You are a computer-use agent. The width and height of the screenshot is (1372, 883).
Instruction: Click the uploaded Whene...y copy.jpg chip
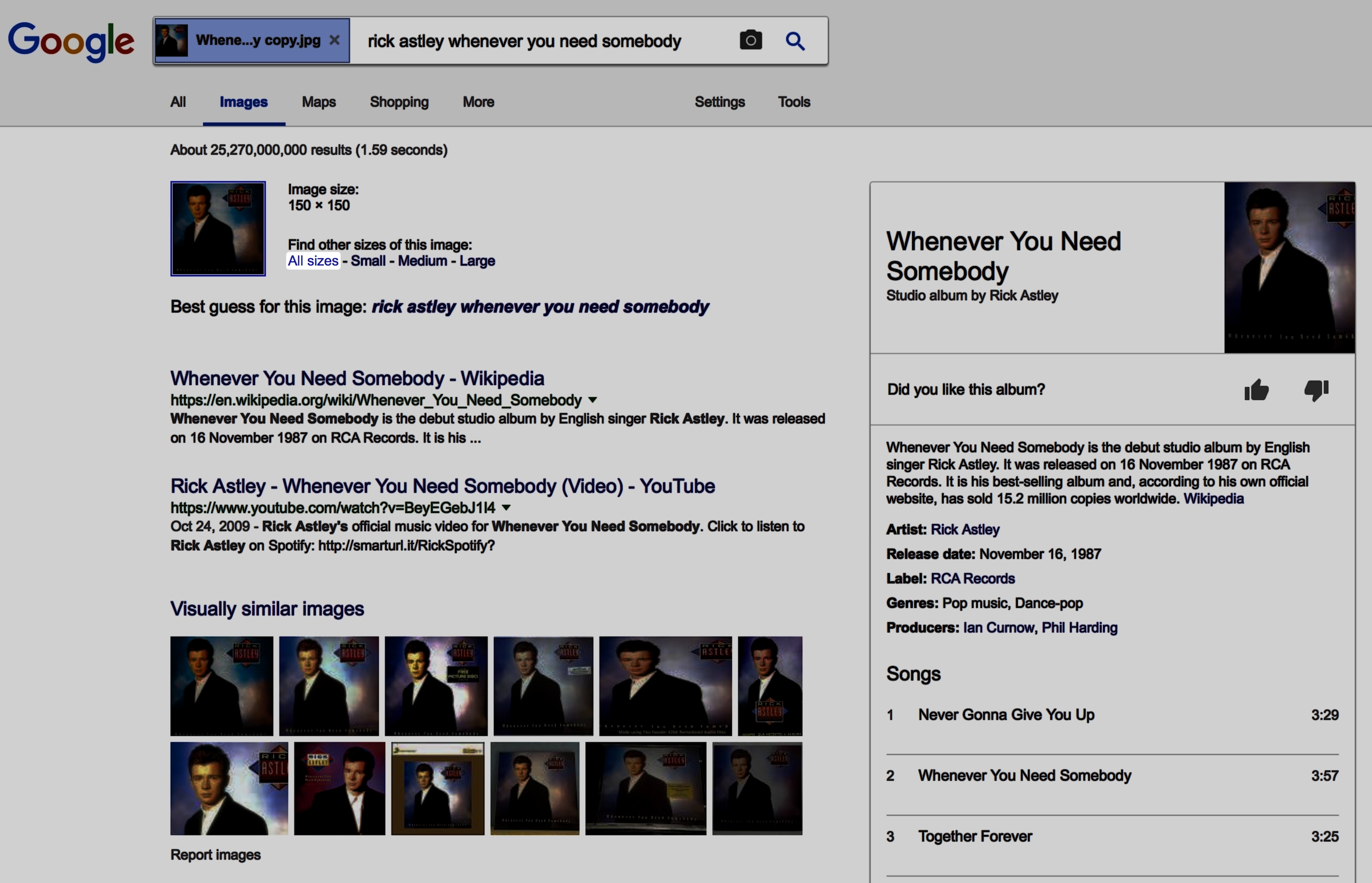(x=252, y=40)
